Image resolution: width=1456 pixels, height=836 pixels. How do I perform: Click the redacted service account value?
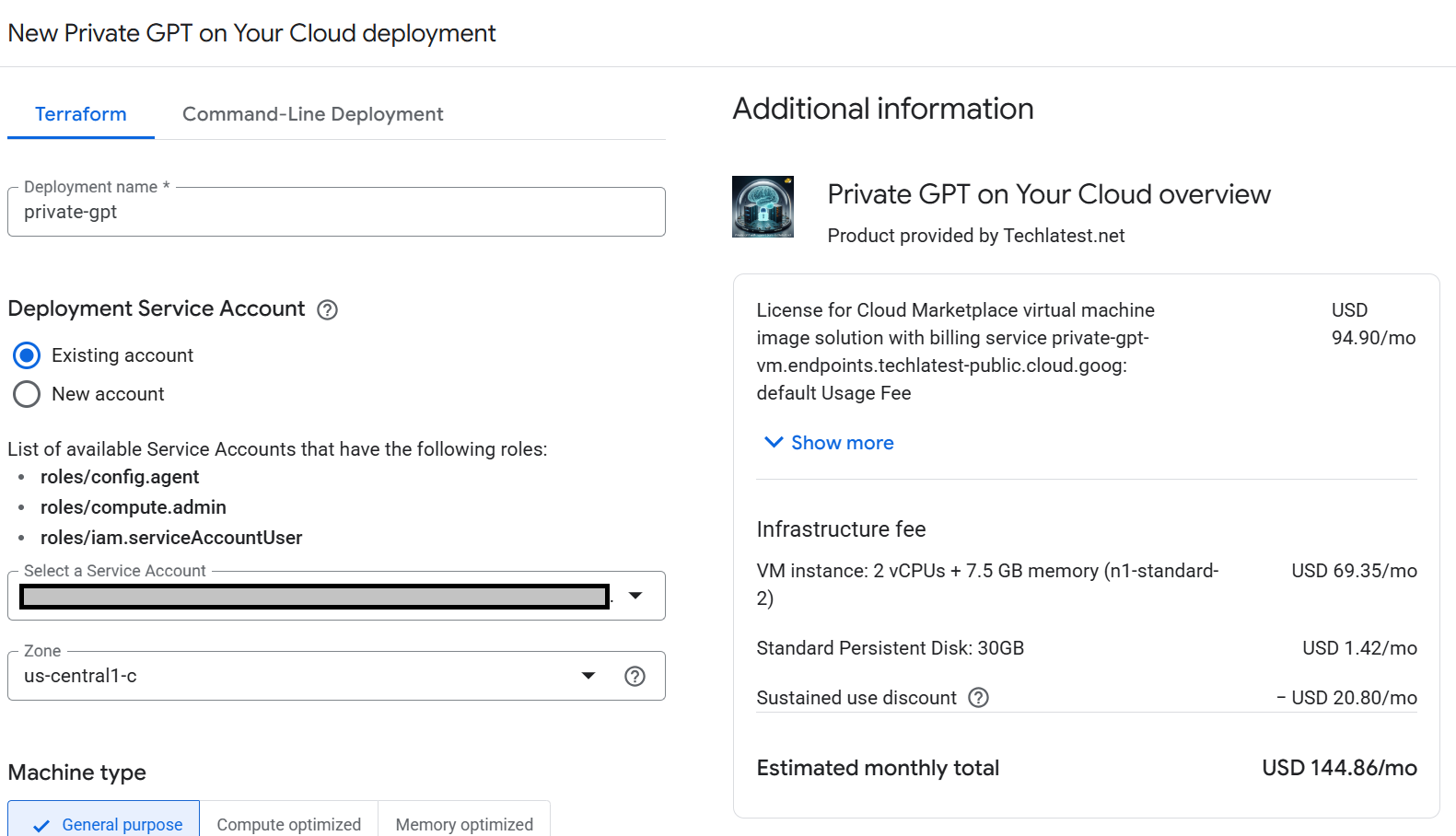tap(314, 597)
